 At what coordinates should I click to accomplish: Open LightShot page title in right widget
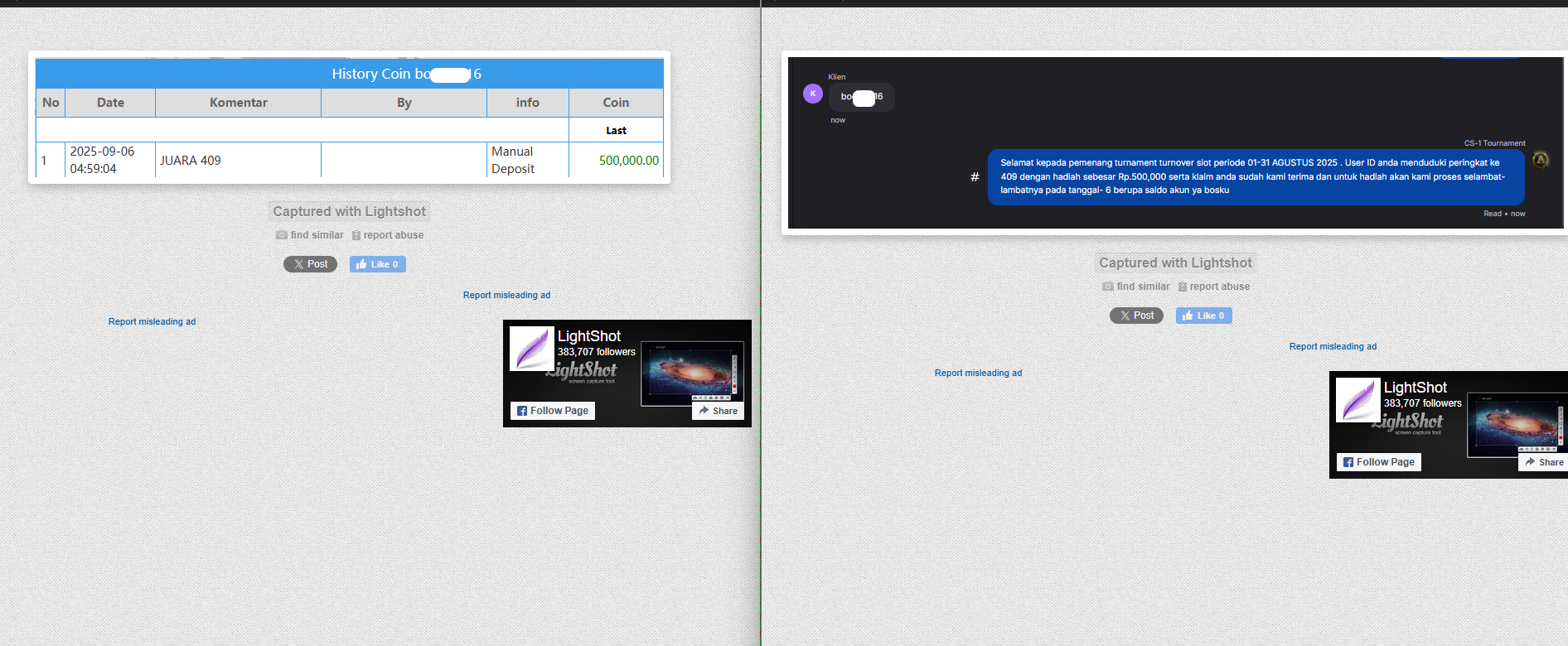tap(1415, 388)
